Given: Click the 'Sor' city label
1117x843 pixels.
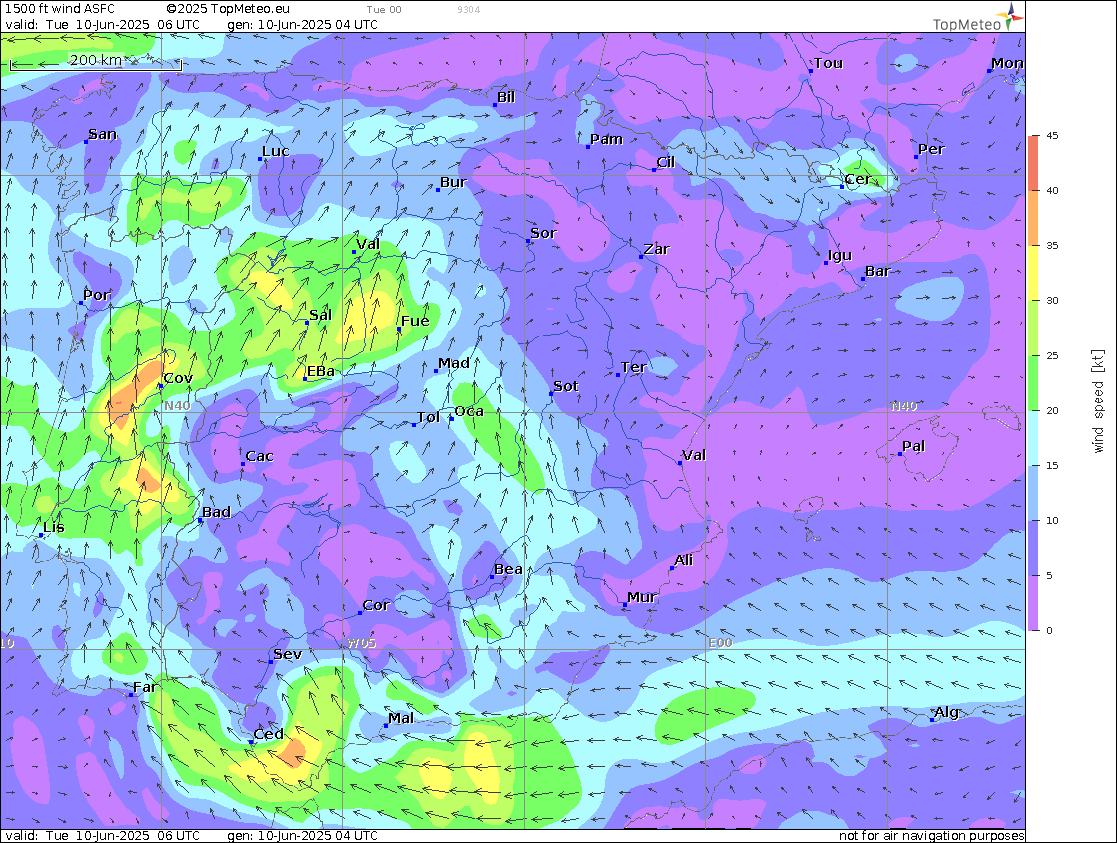Looking at the screenshot, I should tap(544, 234).
